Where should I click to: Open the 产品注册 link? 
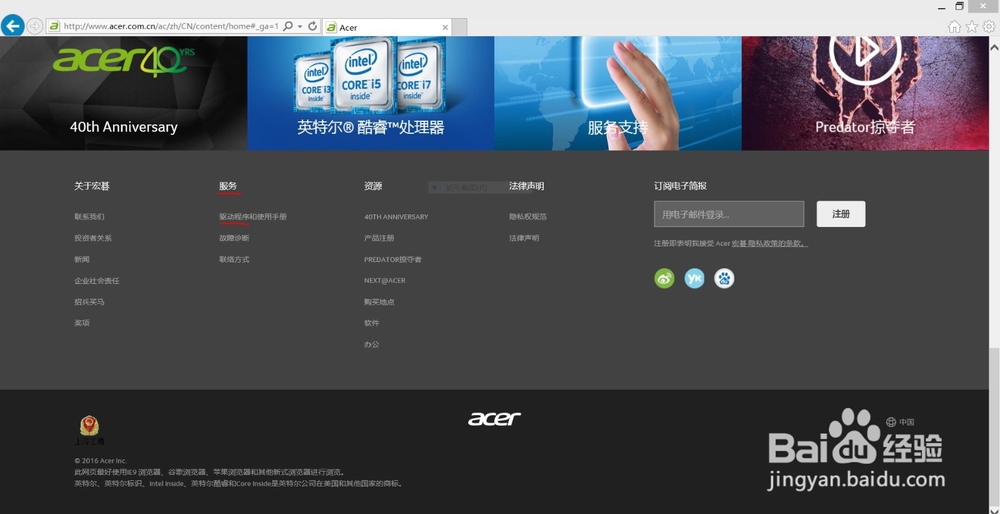coord(379,238)
